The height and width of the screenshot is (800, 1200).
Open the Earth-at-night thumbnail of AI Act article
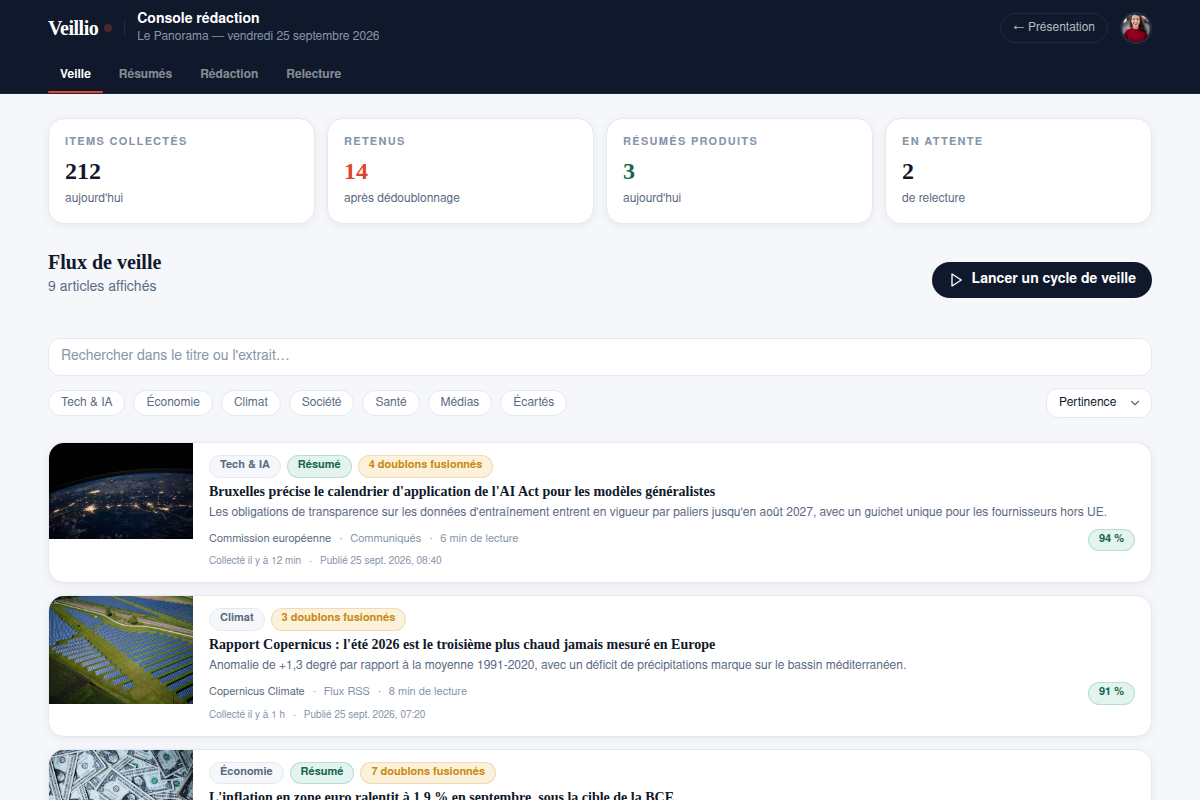coord(121,491)
